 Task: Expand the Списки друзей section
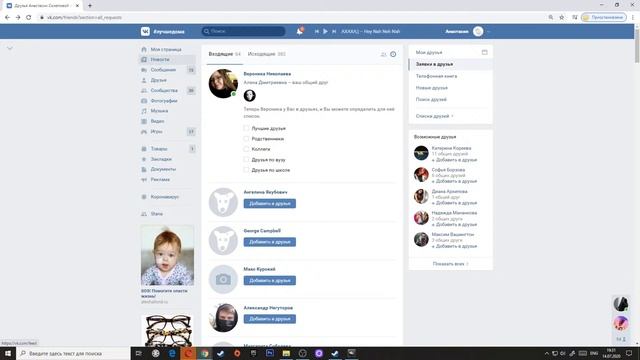pos(434,116)
